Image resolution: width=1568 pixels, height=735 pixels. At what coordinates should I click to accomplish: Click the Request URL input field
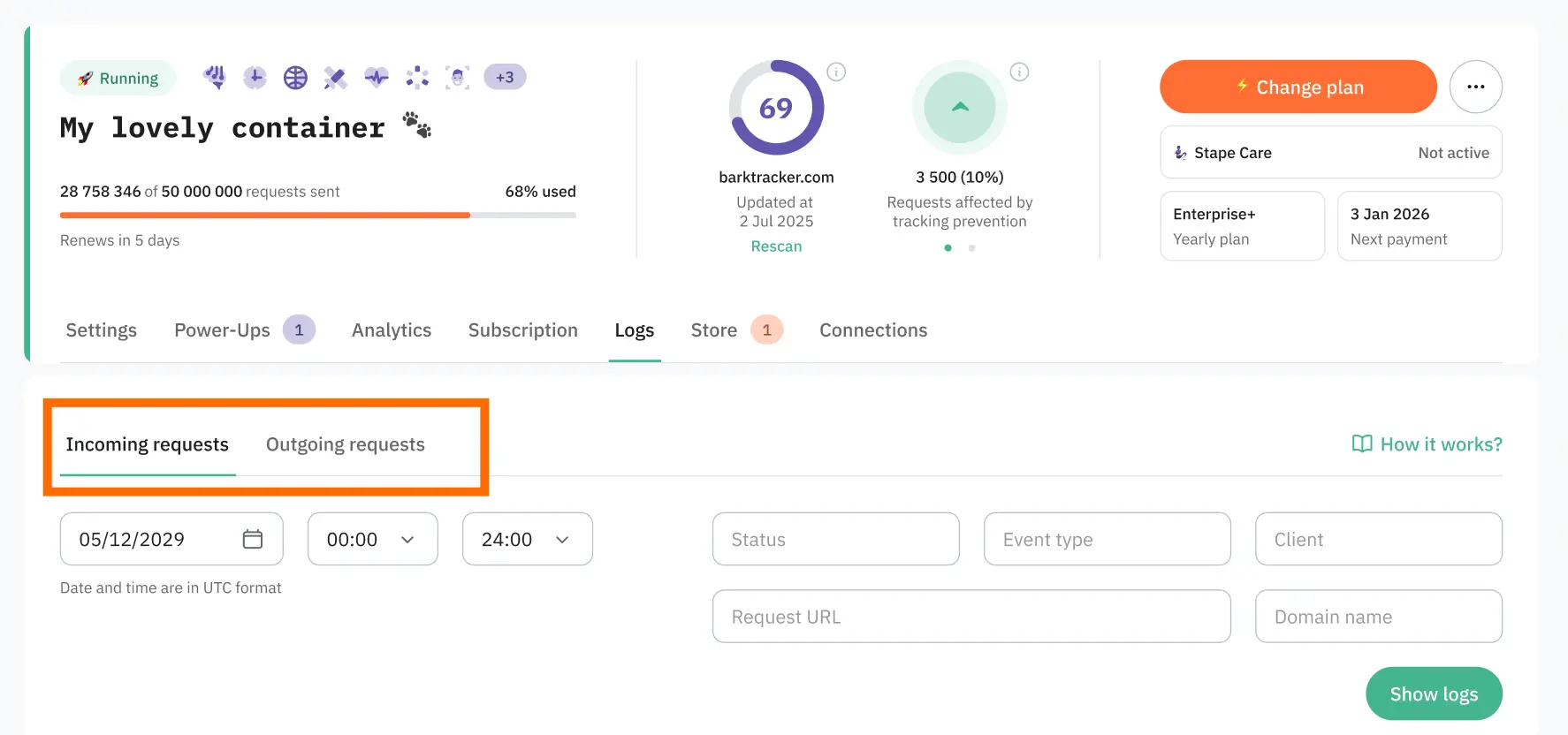click(970, 617)
